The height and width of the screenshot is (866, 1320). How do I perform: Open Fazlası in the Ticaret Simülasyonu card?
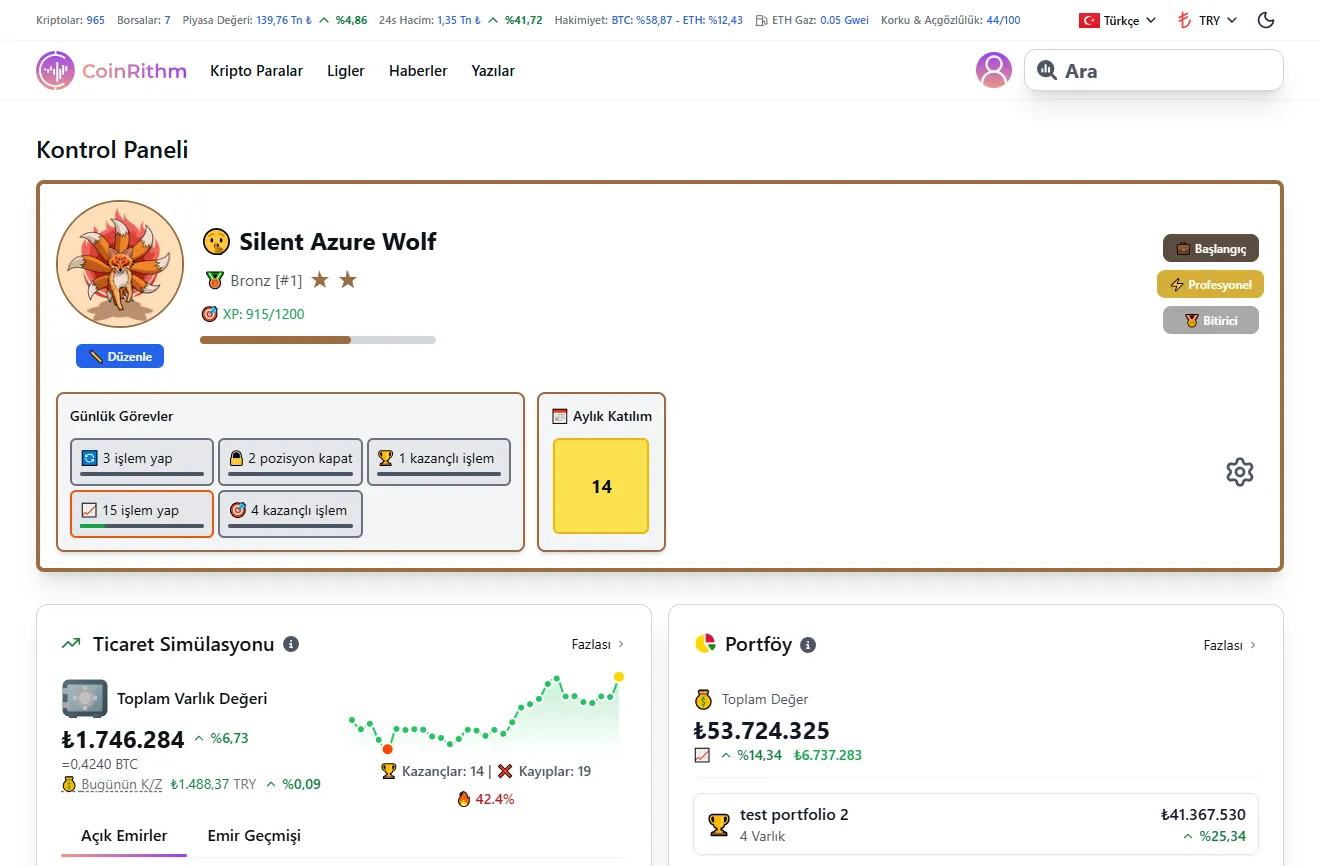[x=597, y=644]
